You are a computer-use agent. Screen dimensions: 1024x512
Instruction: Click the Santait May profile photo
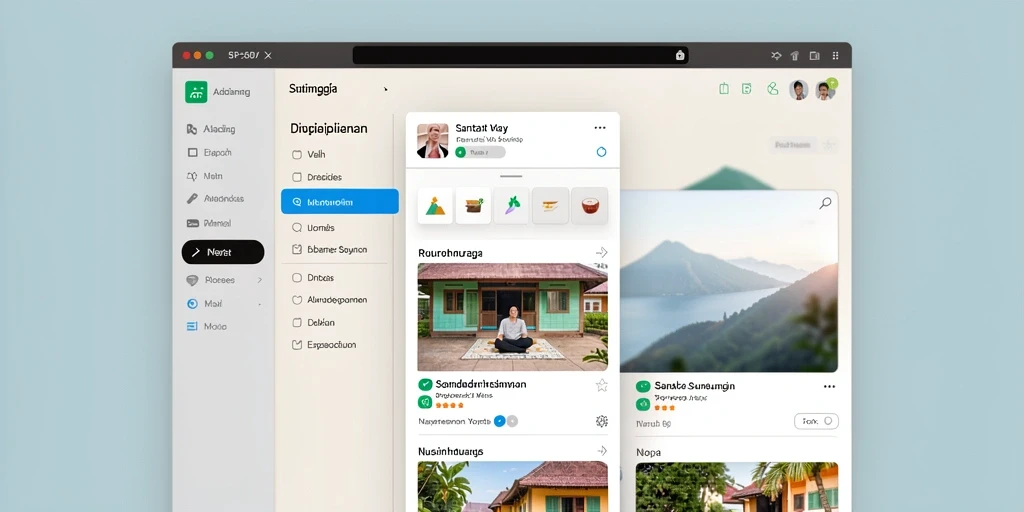coord(432,141)
